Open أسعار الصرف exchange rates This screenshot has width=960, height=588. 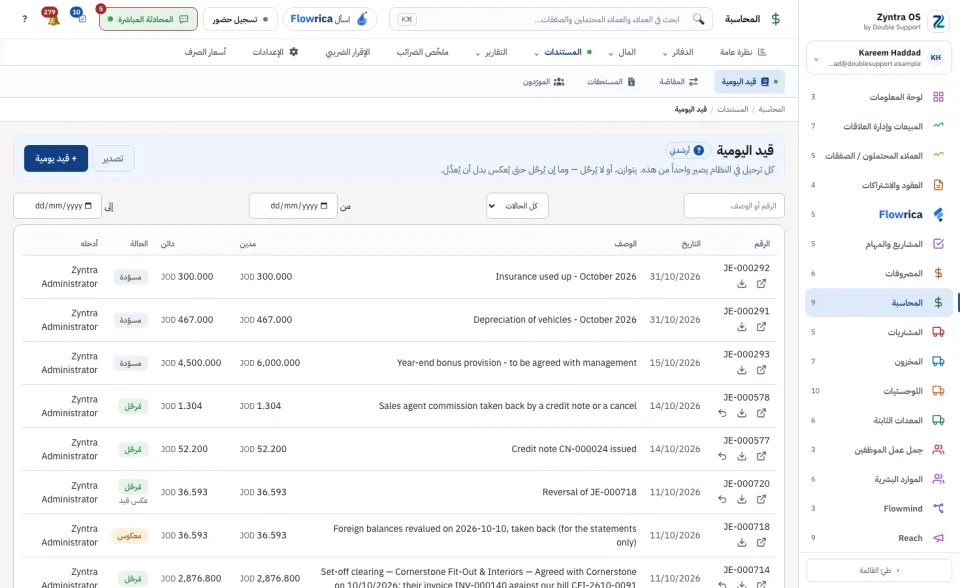tap(205, 52)
